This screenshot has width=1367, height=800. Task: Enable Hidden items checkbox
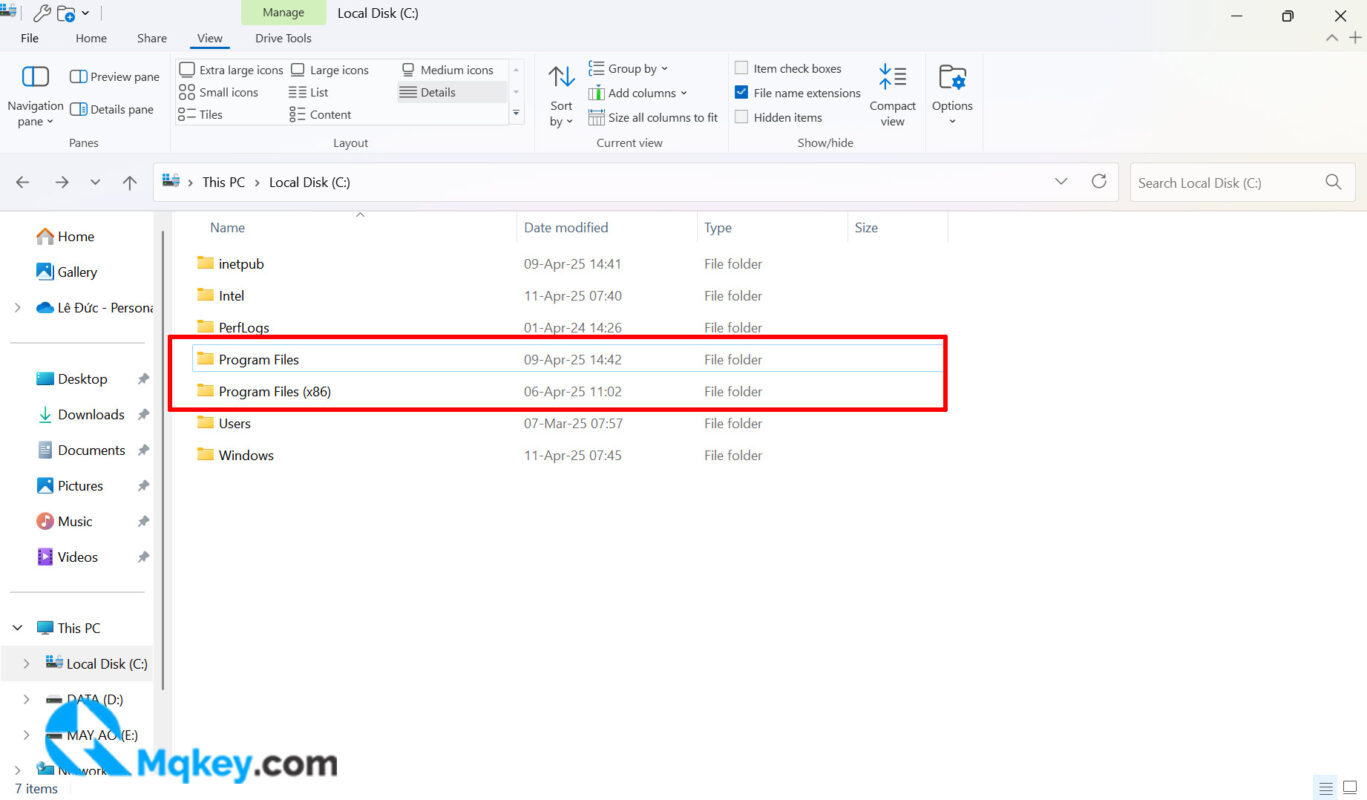741,117
